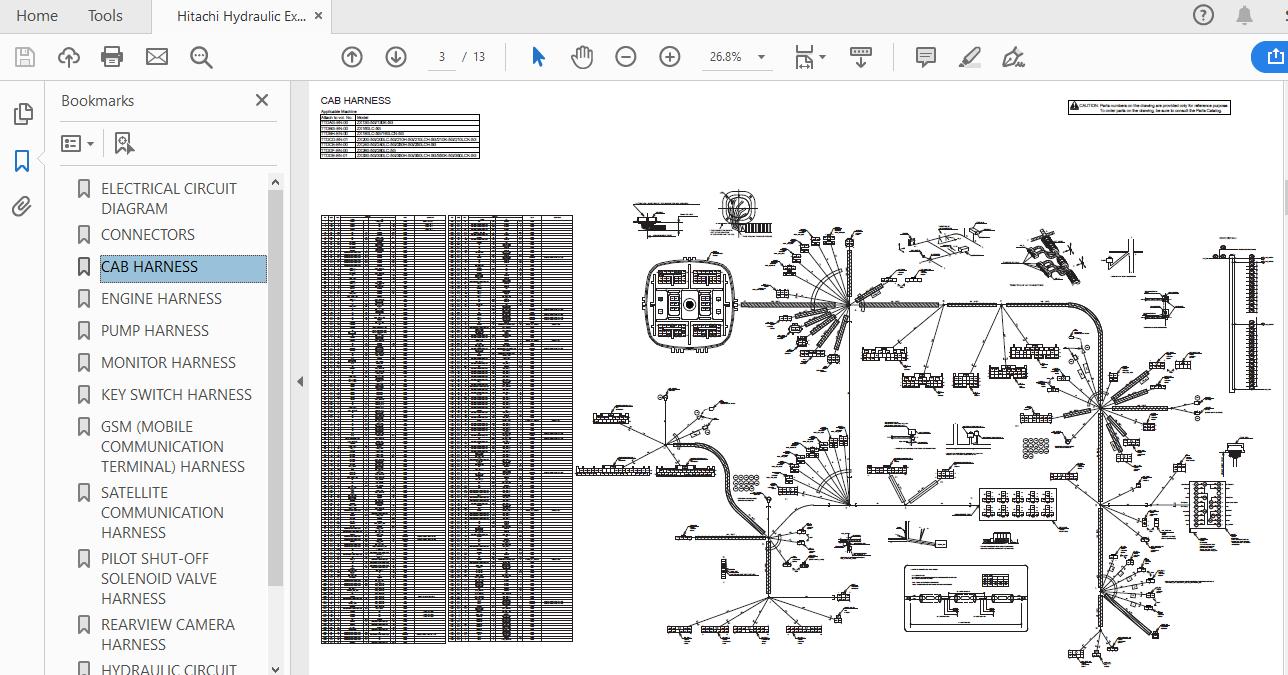
Task: Activate the Selection arrow tool
Action: 538,57
